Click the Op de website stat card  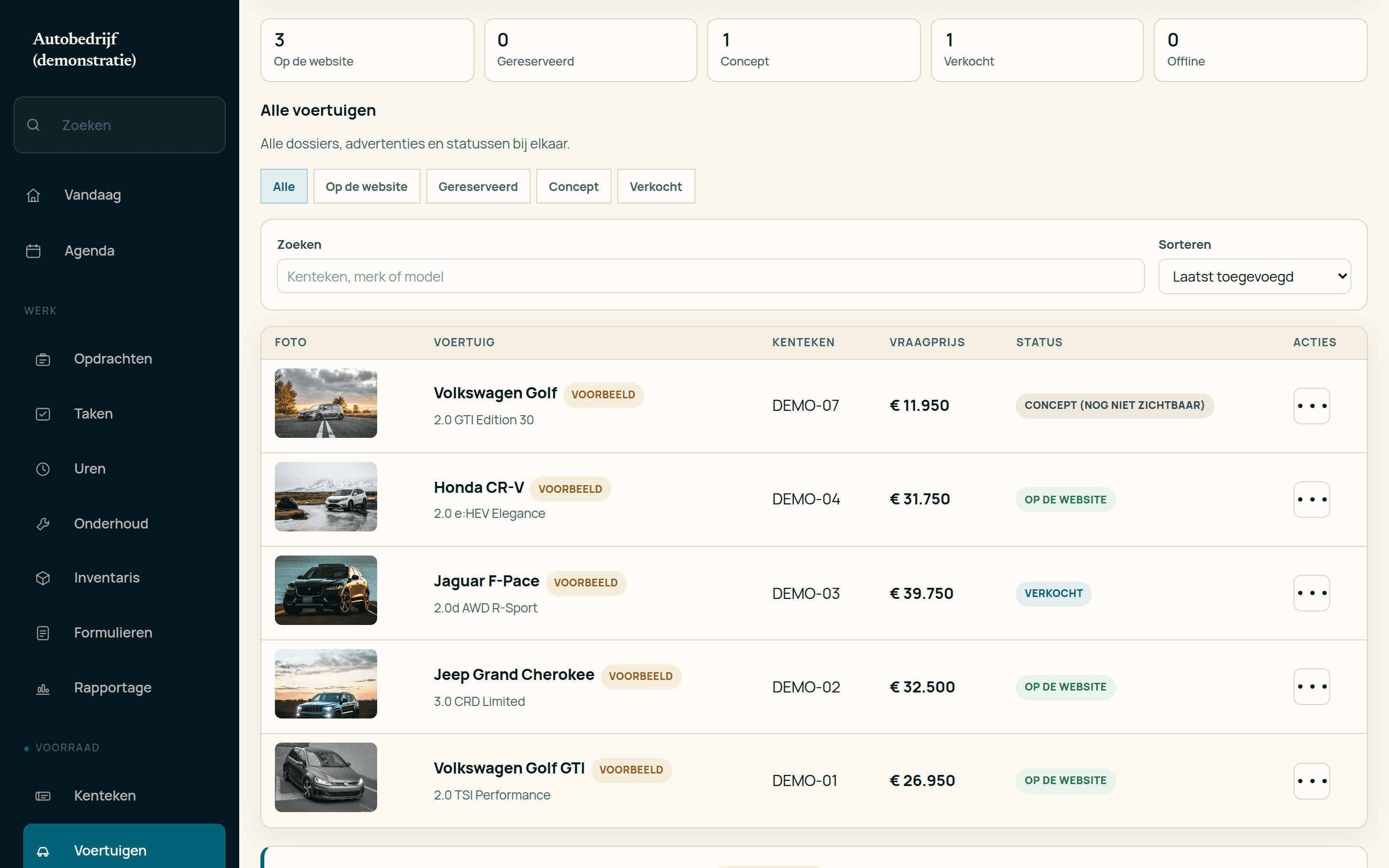(x=368, y=50)
